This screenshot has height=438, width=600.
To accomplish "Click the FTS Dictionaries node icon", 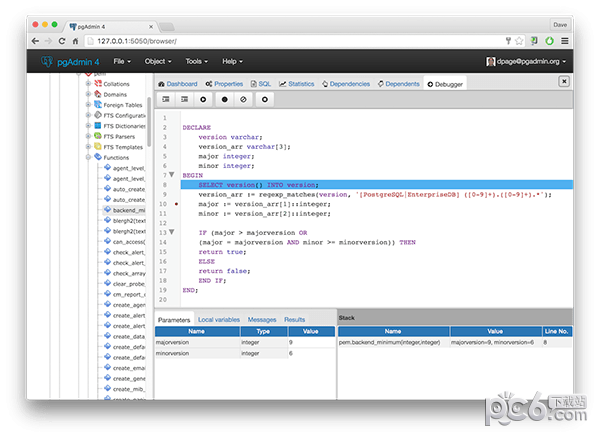I will coord(98,125).
